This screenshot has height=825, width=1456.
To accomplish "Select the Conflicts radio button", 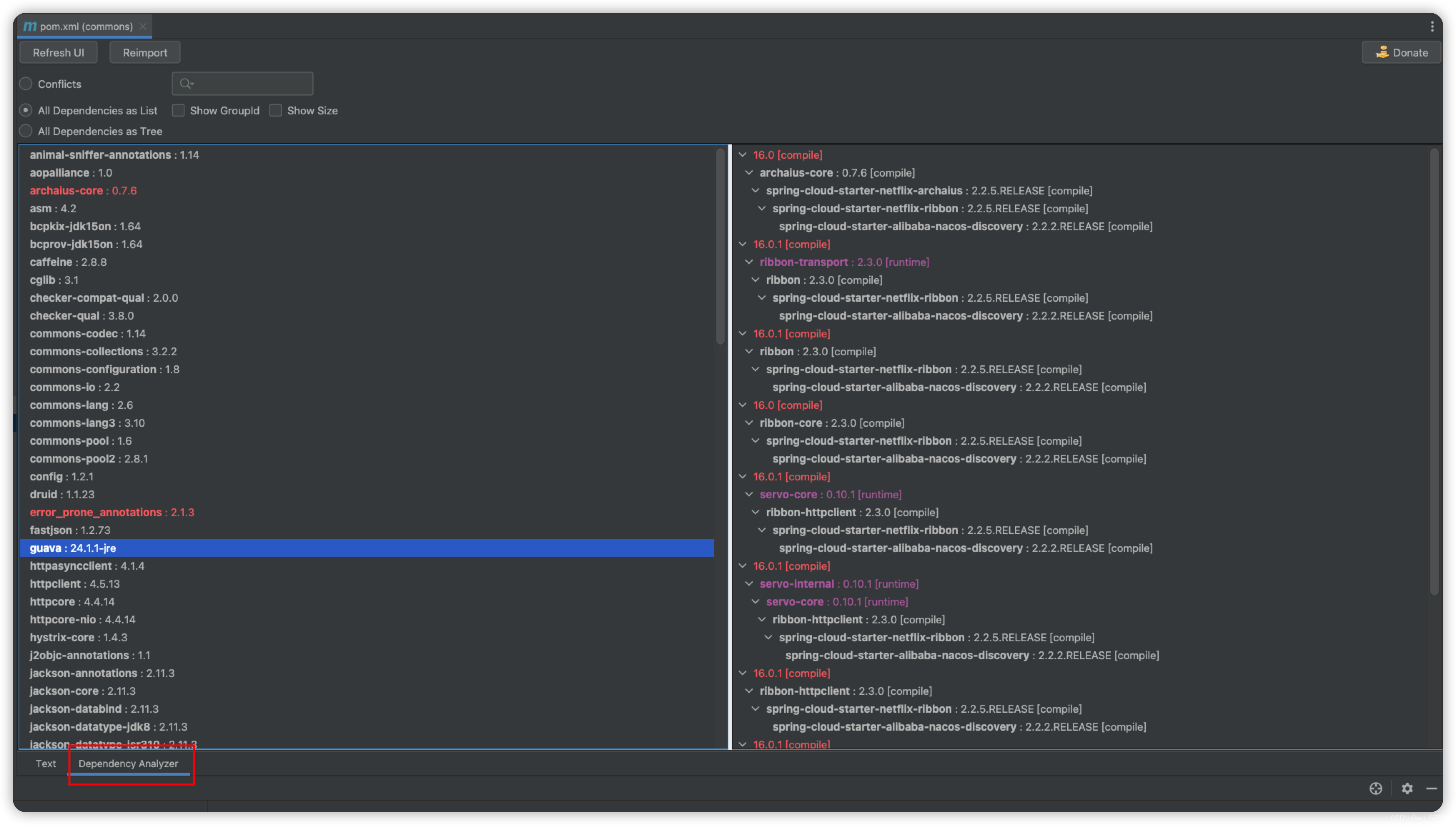I will (25, 84).
